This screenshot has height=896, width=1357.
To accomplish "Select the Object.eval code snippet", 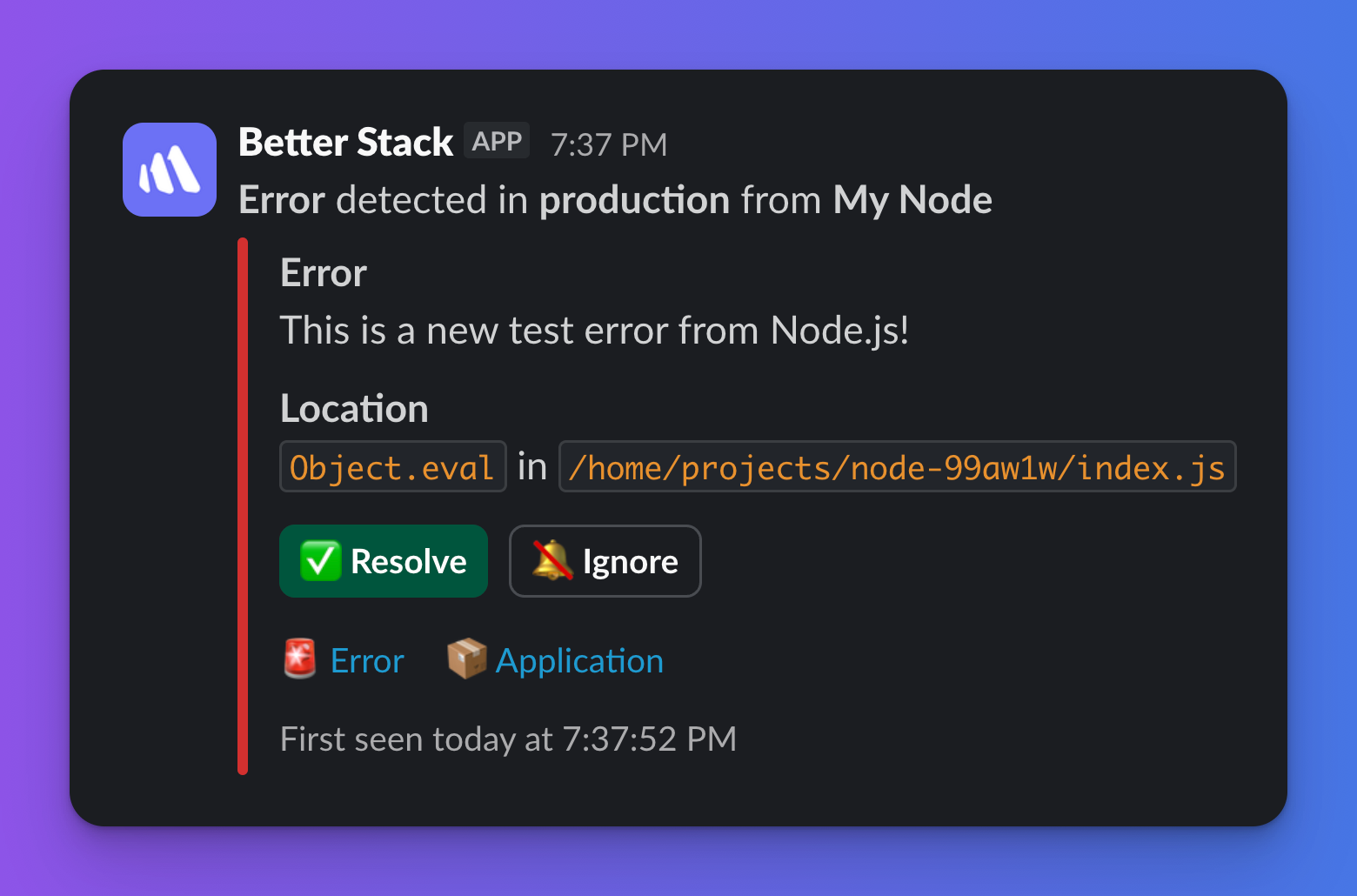I will pos(391,466).
